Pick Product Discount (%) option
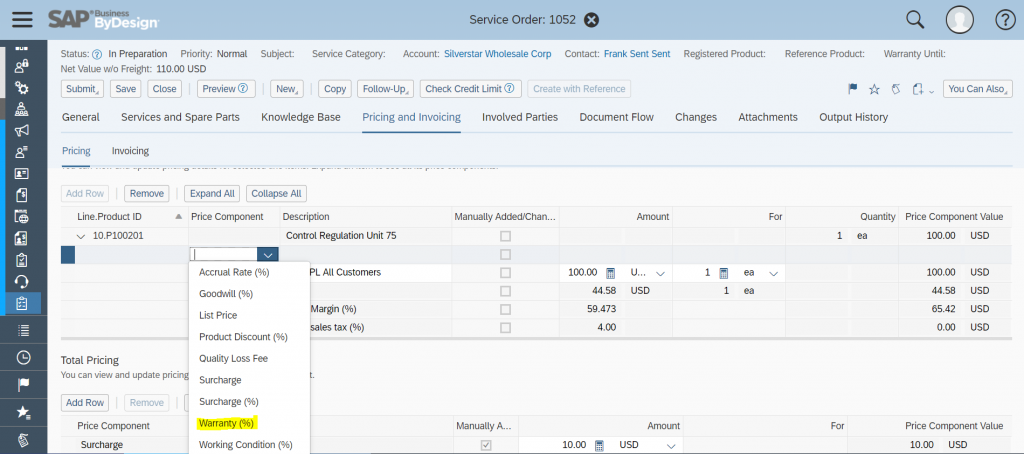Screen dimensions: 1024x454 (243, 337)
